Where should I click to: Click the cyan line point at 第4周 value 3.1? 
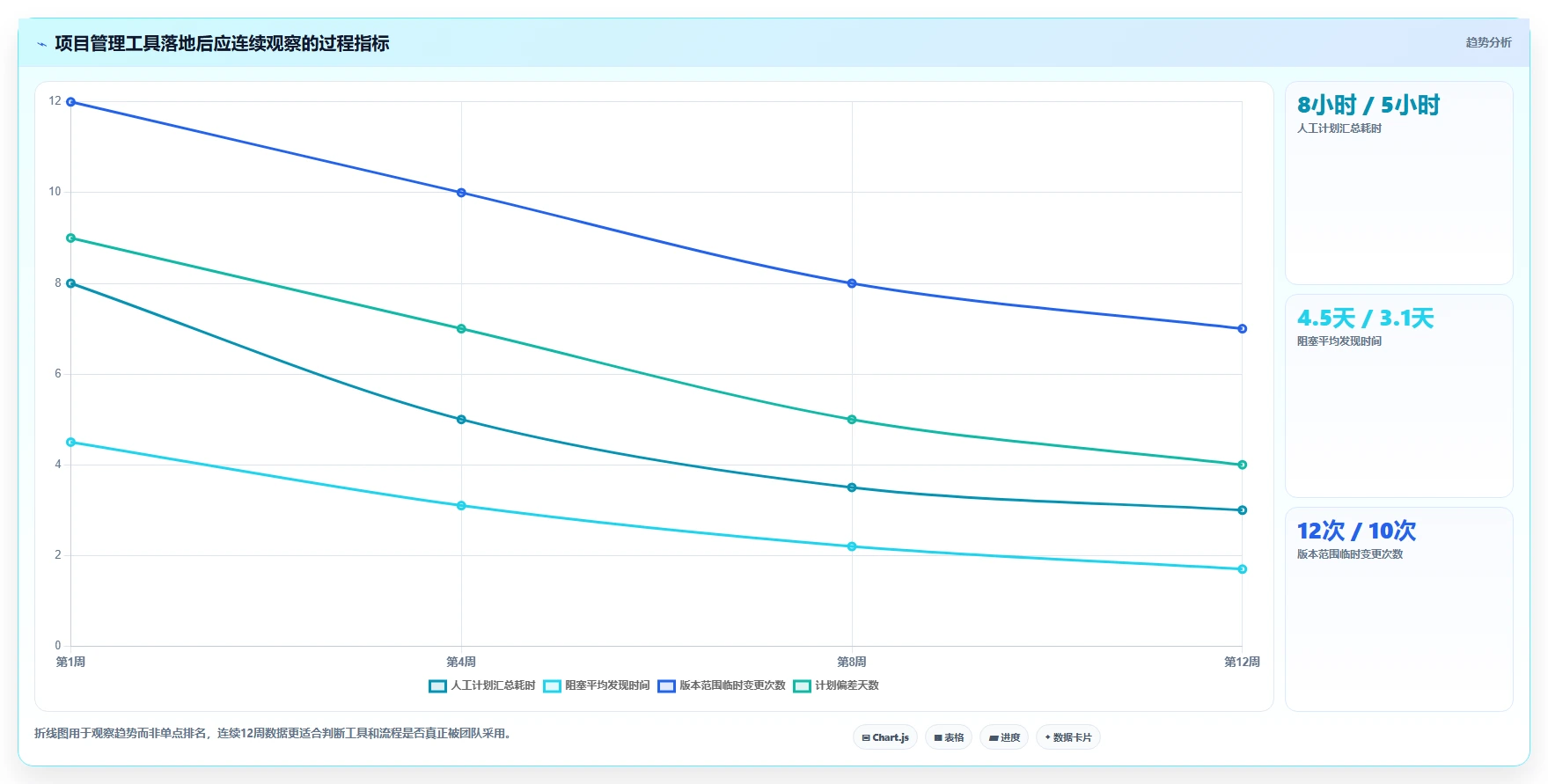click(461, 506)
